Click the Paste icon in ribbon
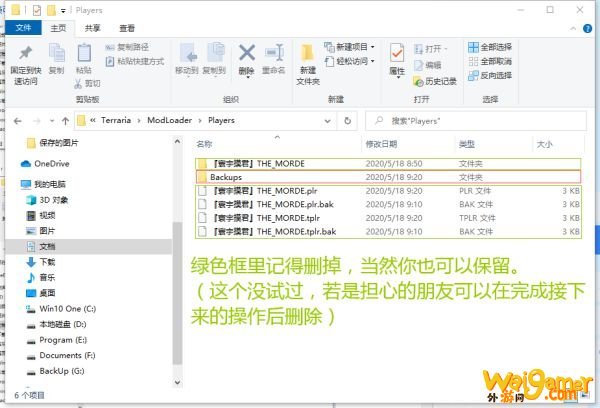The height and width of the screenshot is (408, 600). [x=84, y=53]
